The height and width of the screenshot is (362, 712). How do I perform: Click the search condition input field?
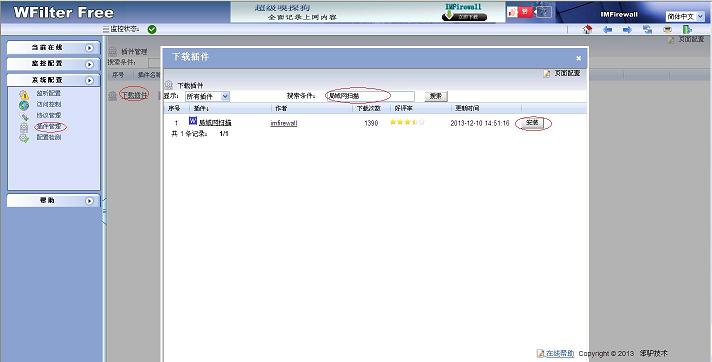tap(370, 96)
